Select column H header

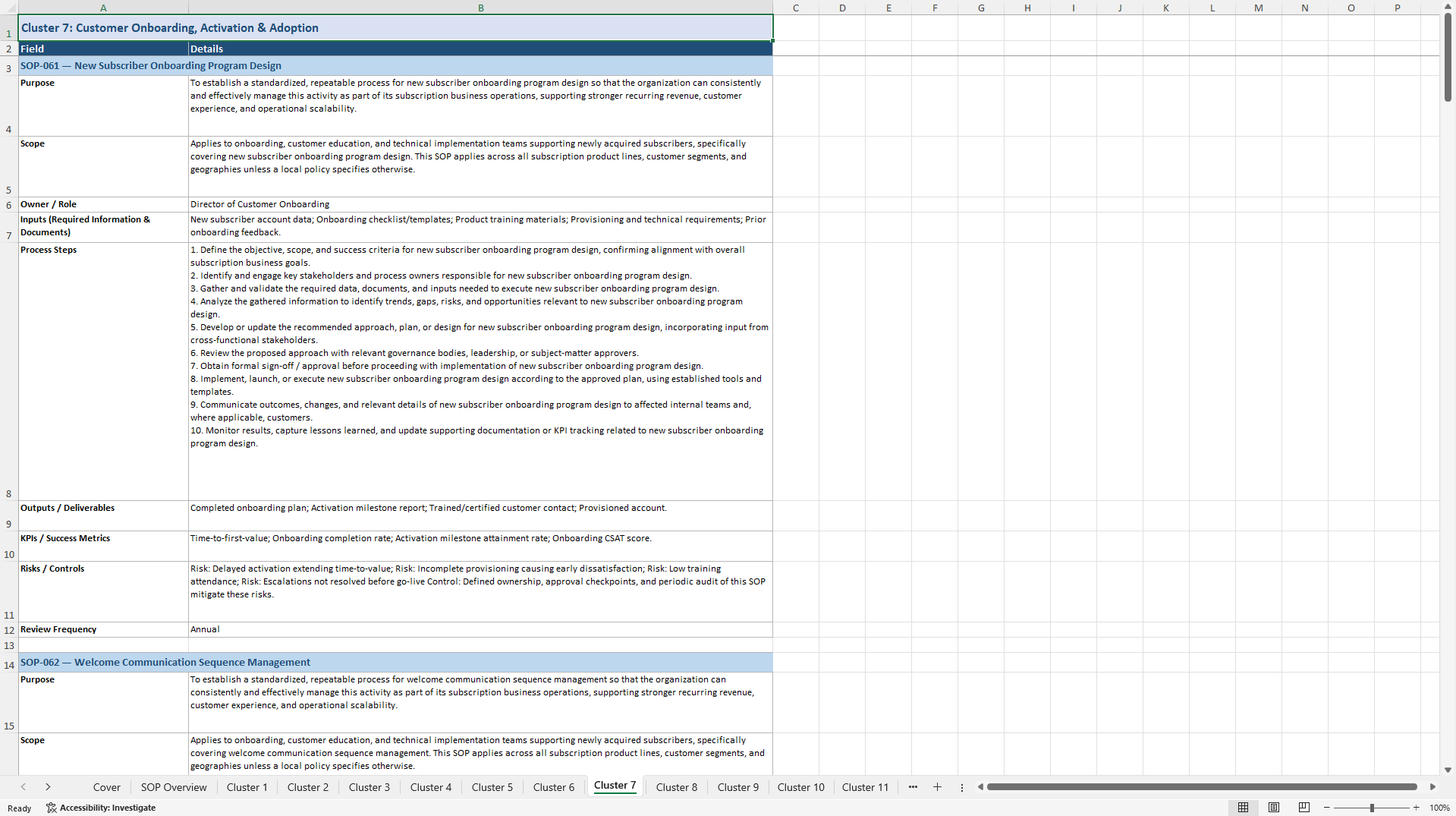click(x=1027, y=8)
